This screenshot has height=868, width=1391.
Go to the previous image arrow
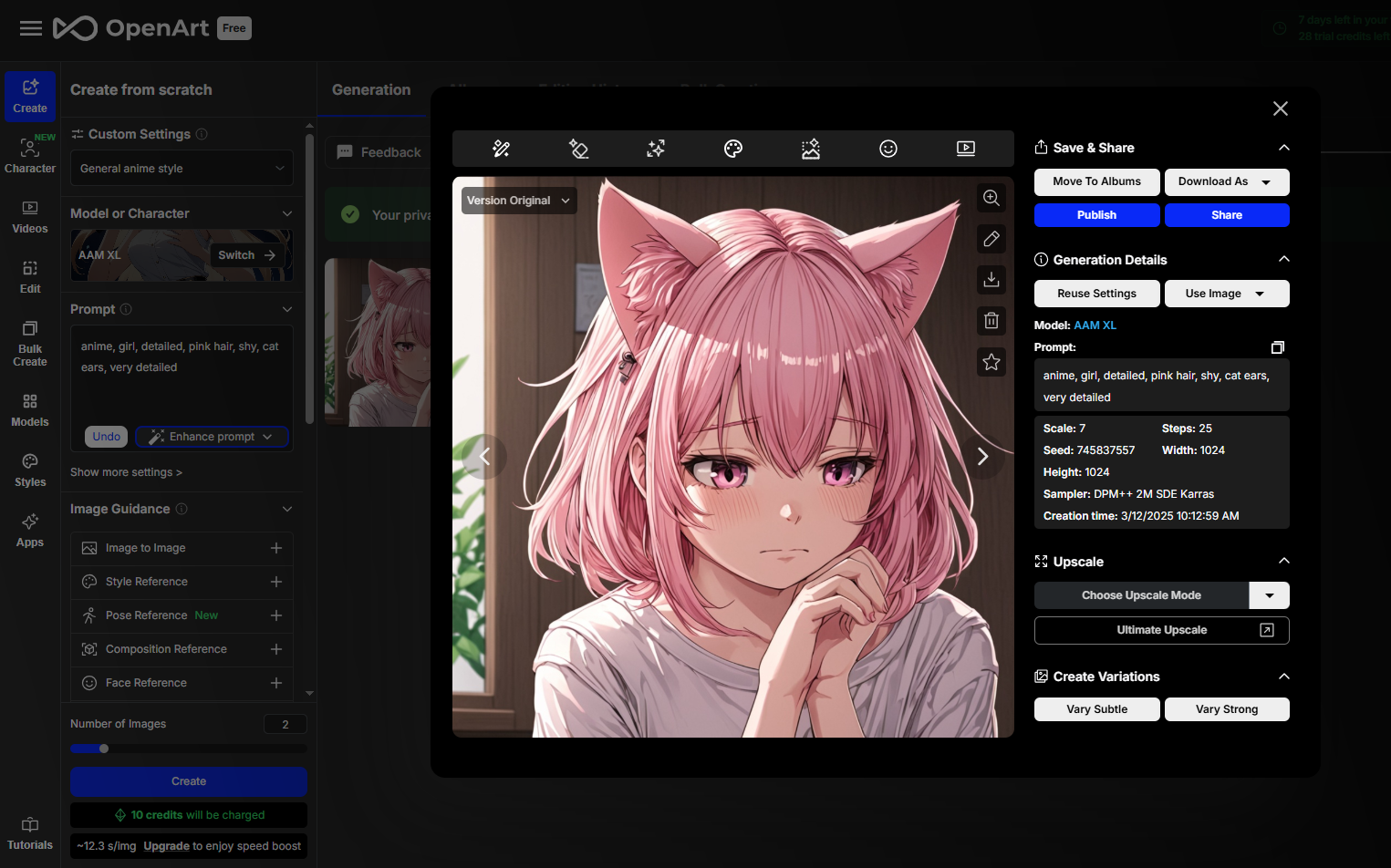click(x=484, y=457)
